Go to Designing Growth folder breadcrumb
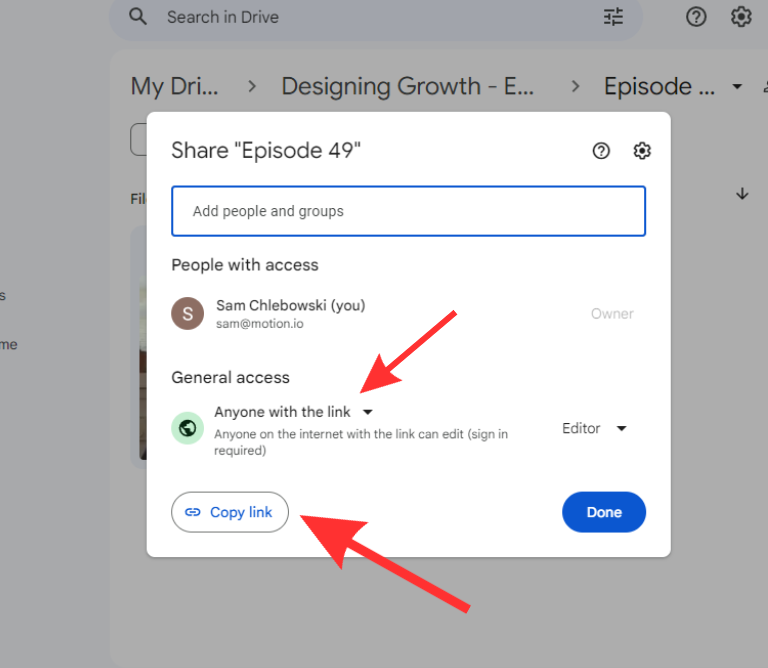The image size is (768, 668). pos(407,87)
